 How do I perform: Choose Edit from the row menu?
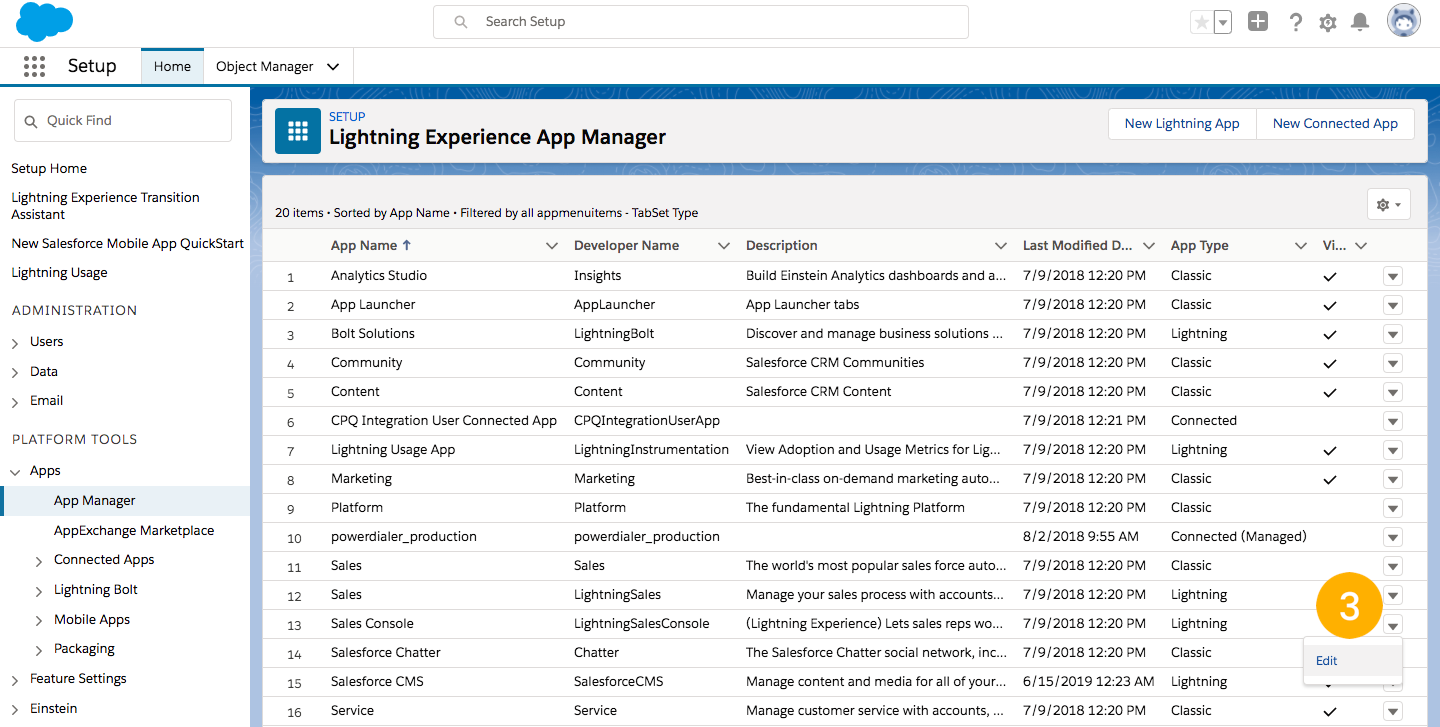pyautogui.click(x=1326, y=660)
